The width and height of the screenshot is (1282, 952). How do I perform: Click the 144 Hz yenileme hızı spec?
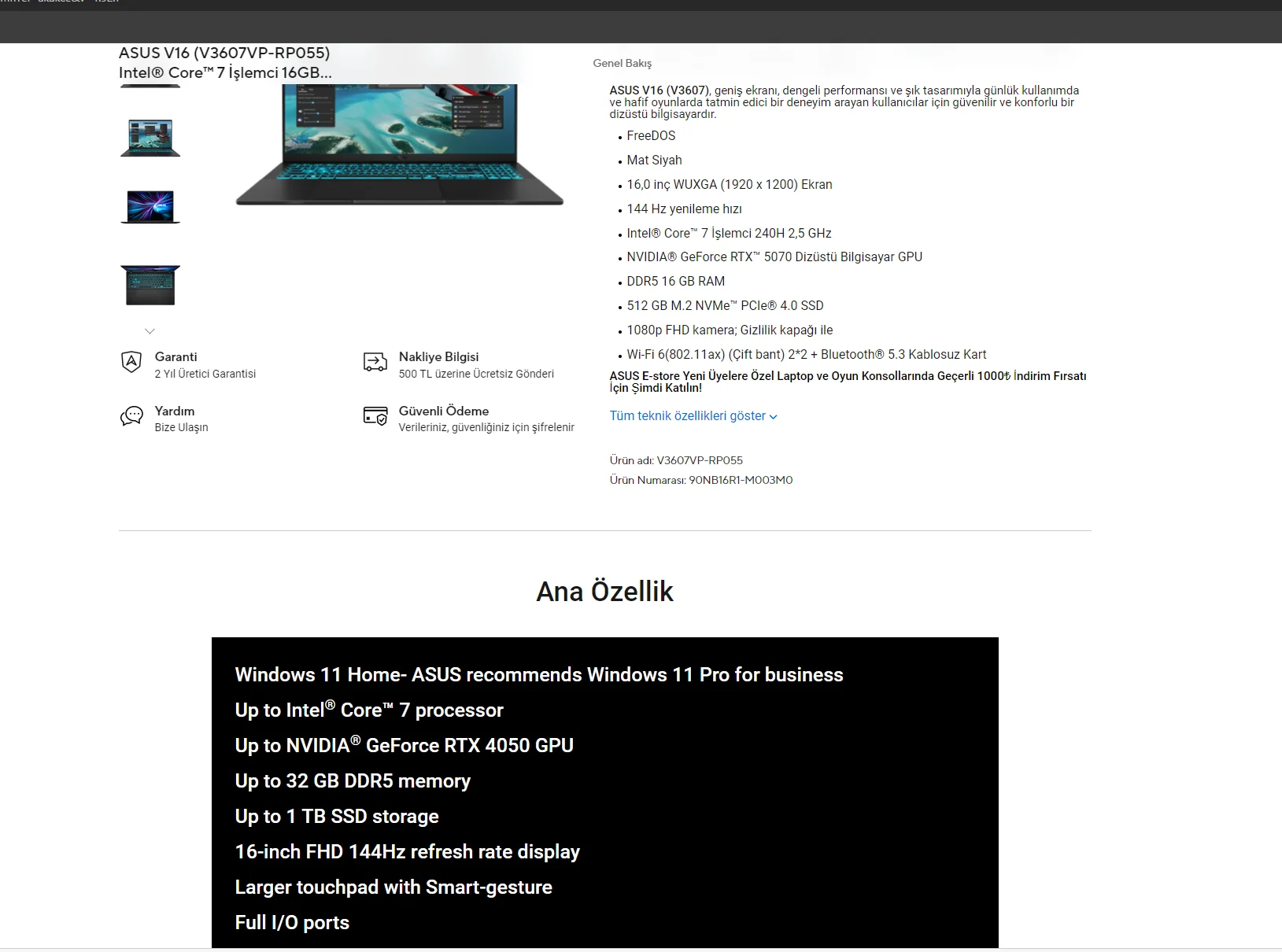coord(685,209)
